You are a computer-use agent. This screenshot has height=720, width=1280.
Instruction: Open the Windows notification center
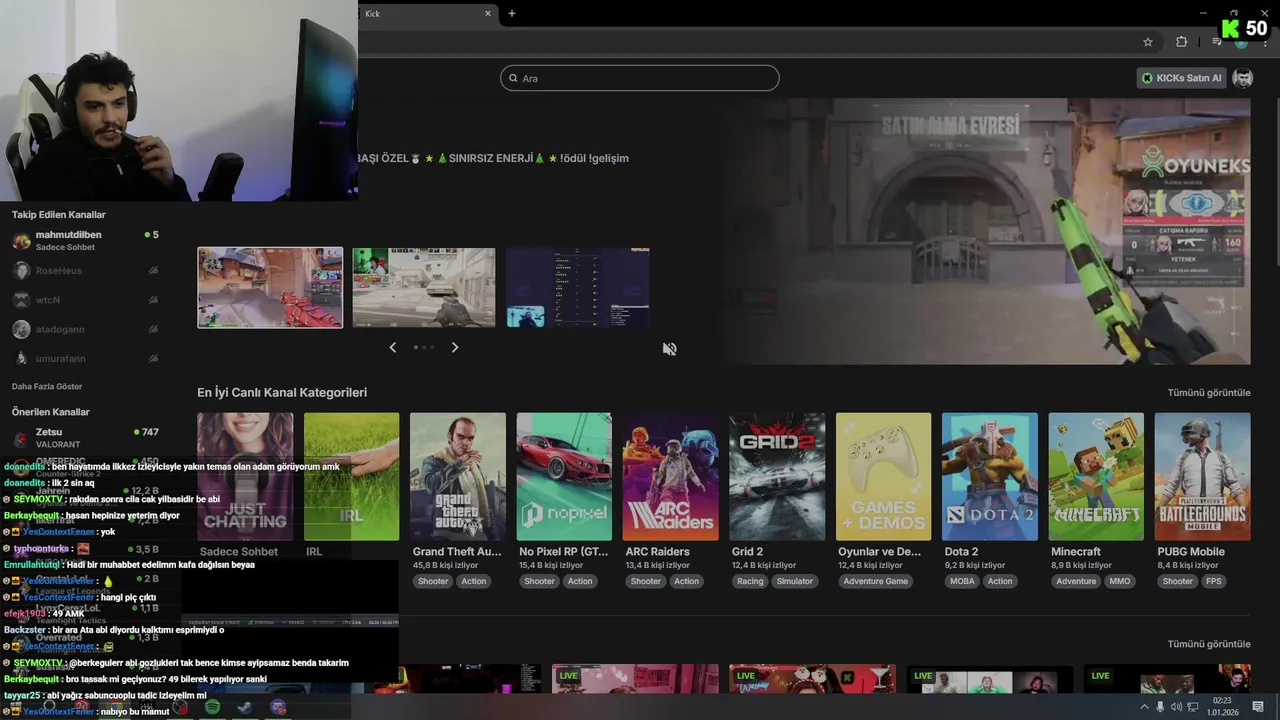click(1258, 707)
